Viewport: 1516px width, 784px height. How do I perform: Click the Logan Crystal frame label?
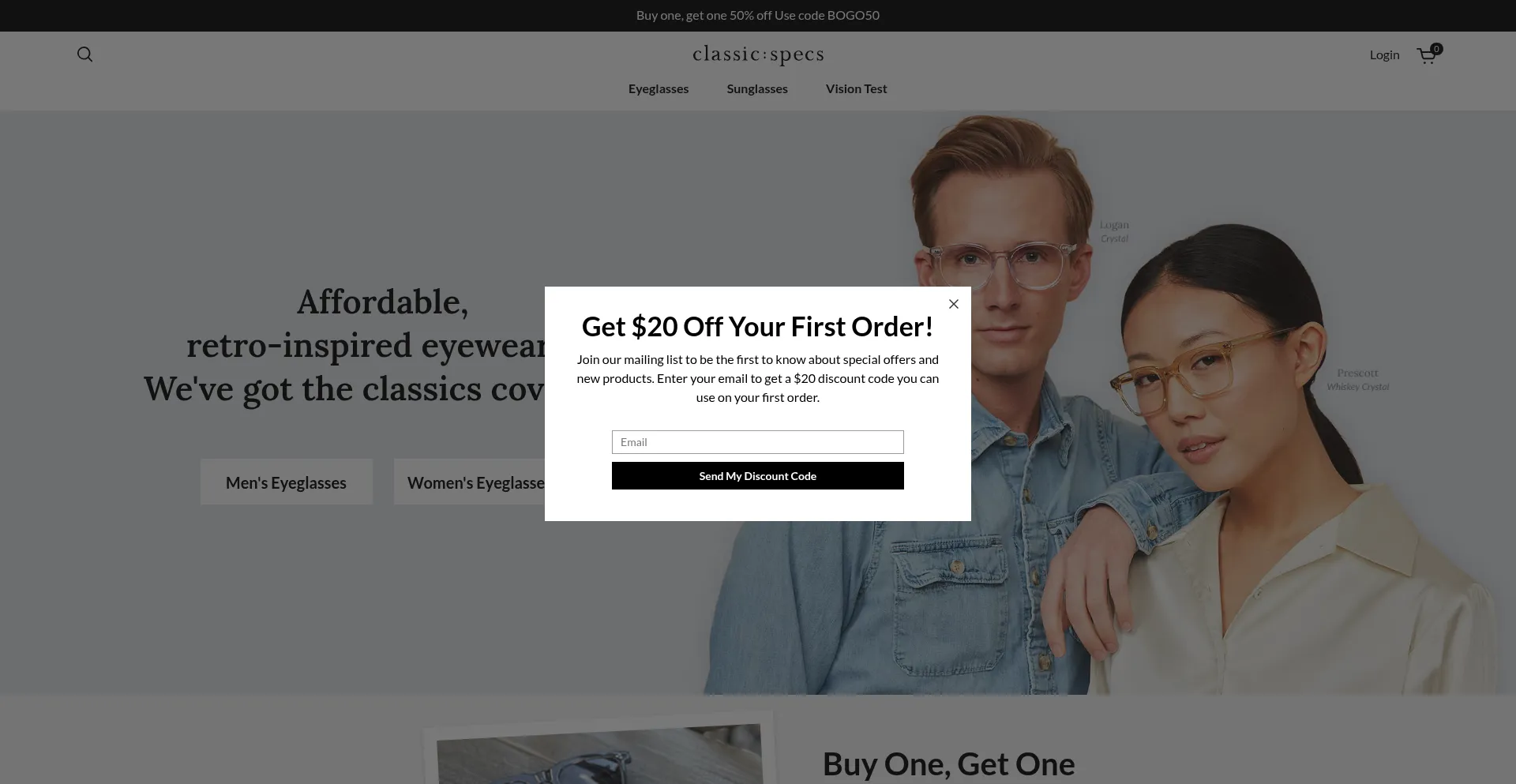click(x=1114, y=231)
